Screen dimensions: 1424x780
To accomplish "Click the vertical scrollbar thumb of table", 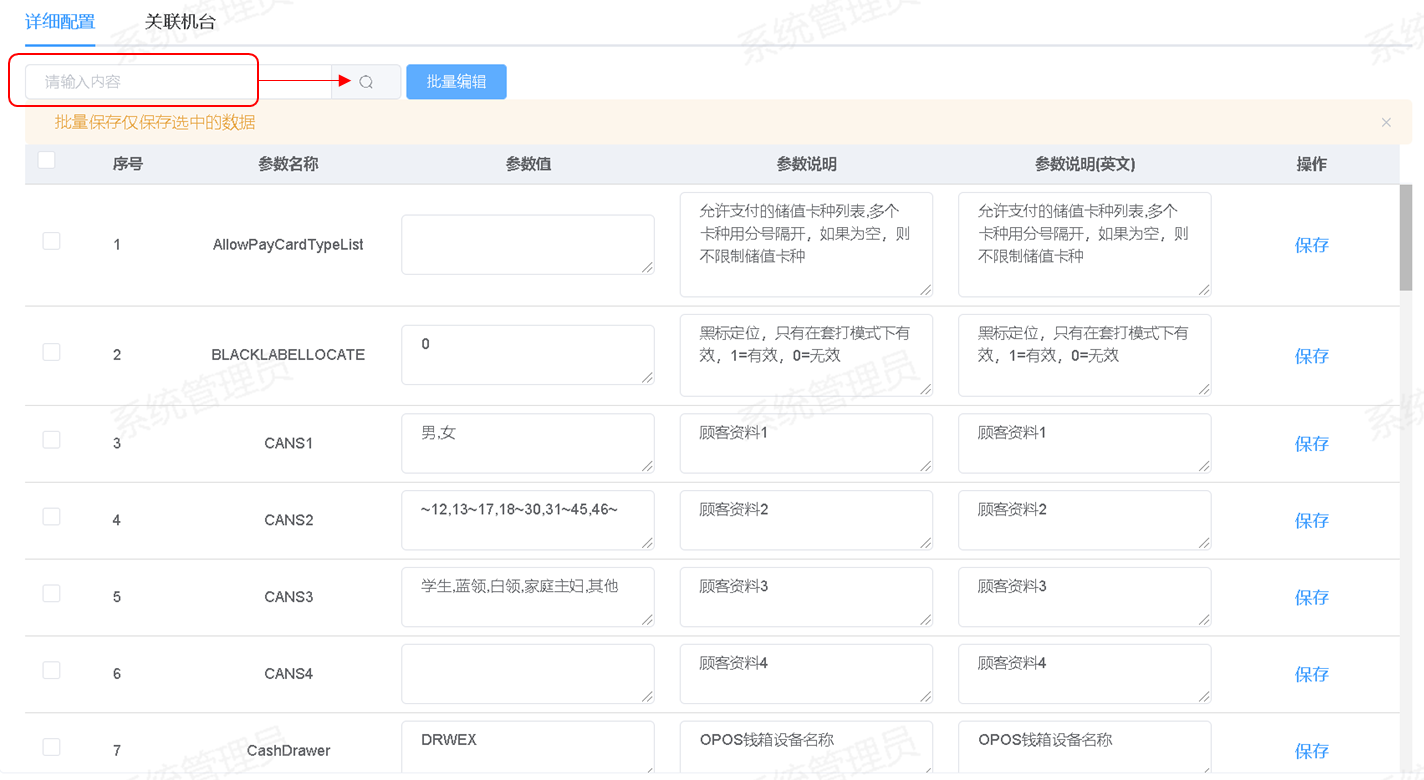I will click(x=1405, y=236).
